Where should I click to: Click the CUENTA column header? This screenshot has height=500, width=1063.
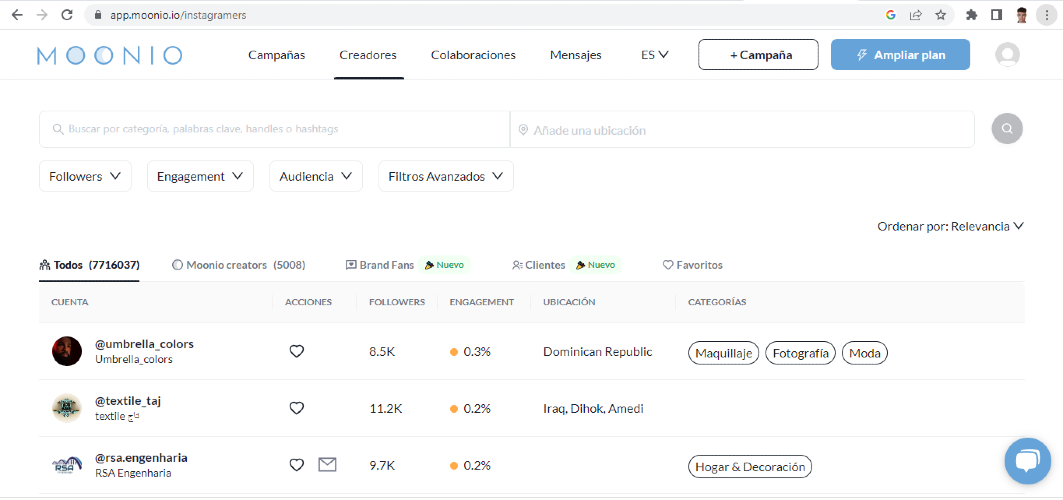pyautogui.click(x=70, y=302)
